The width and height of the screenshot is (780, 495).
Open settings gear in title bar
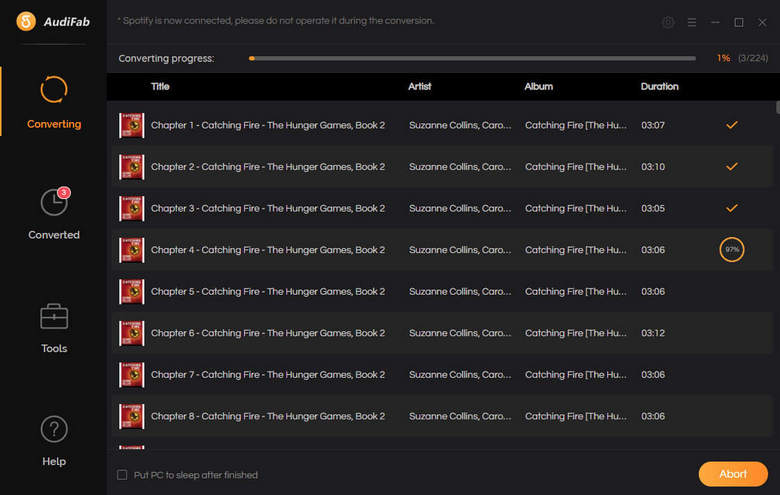668,22
